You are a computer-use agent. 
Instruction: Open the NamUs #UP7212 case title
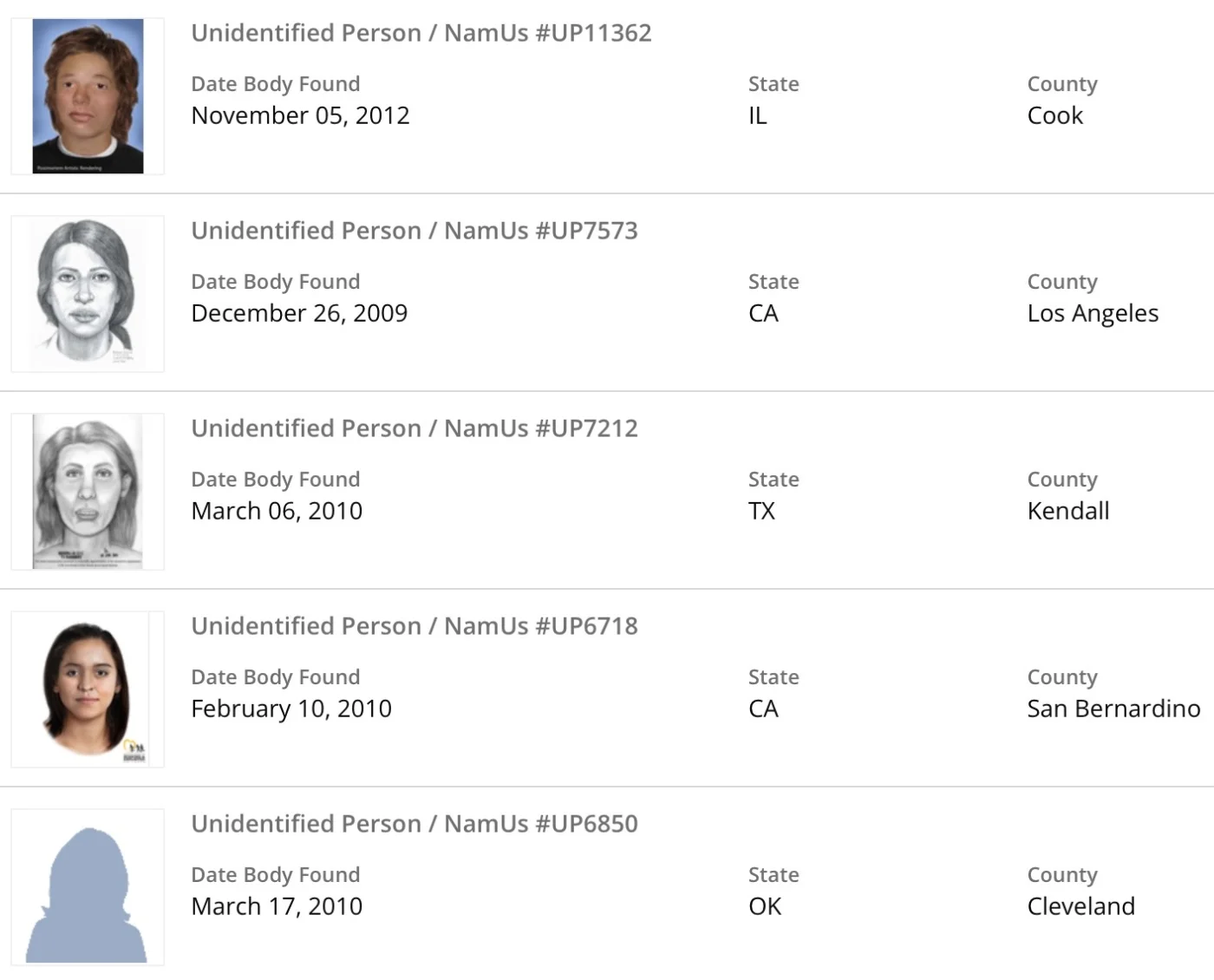(414, 428)
